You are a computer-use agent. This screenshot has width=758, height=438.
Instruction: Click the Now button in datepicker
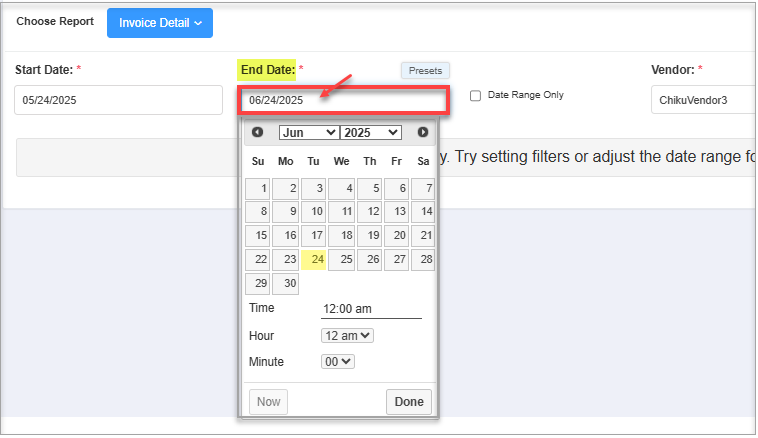coord(269,402)
